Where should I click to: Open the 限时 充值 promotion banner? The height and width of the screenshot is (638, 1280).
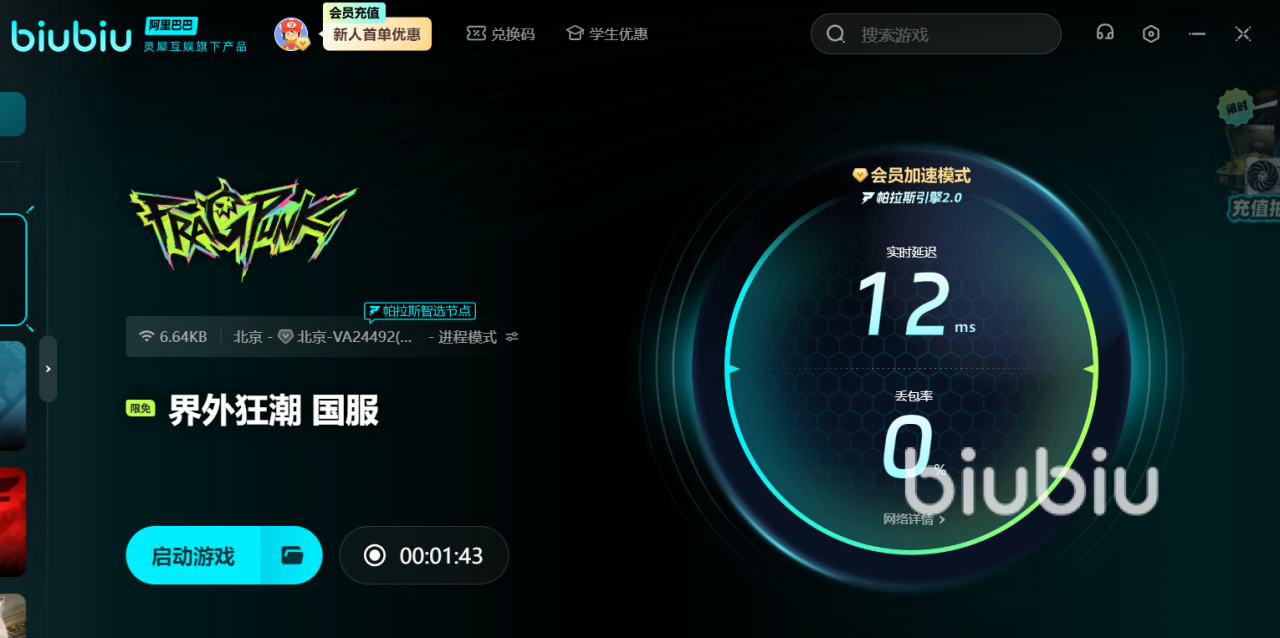point(1251,158)
